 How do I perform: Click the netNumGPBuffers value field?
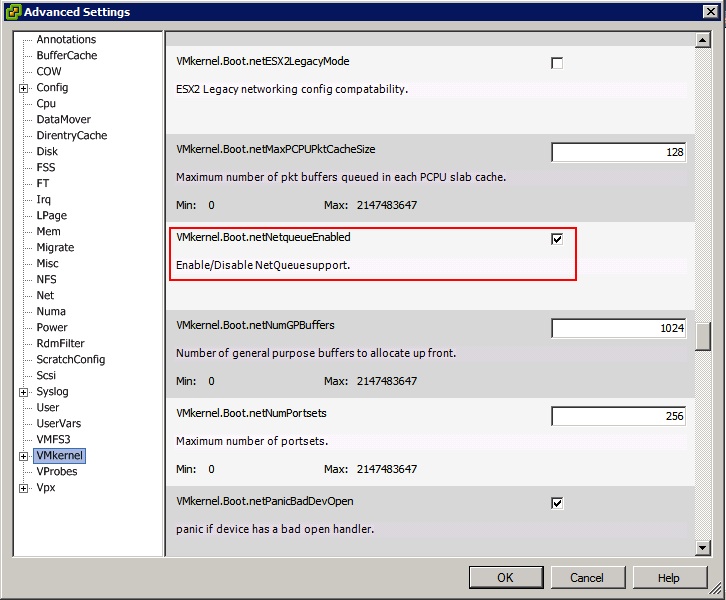pos(619,328)
